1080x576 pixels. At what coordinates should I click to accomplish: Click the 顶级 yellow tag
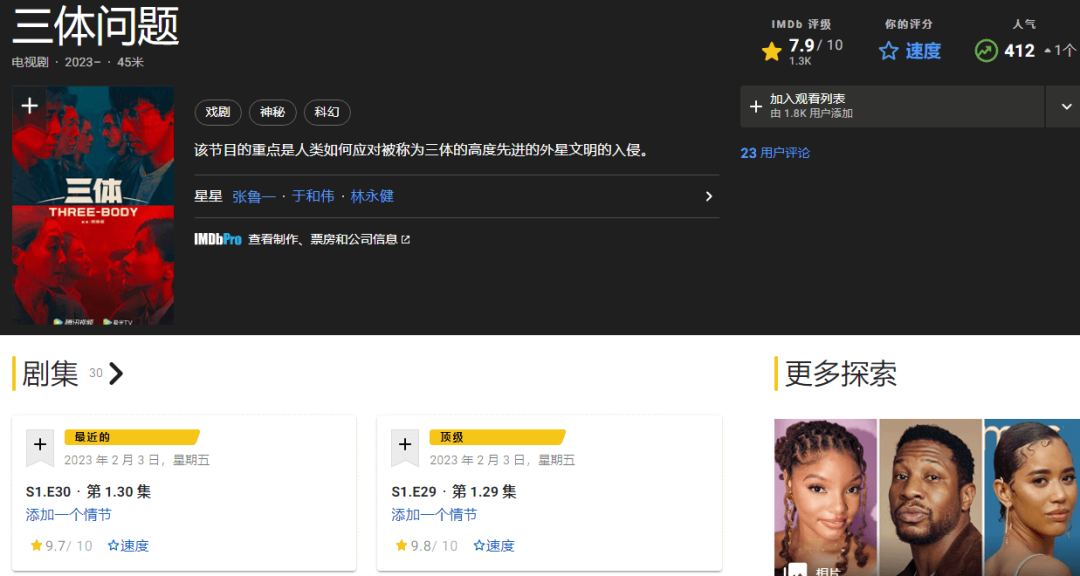(497, 437)
